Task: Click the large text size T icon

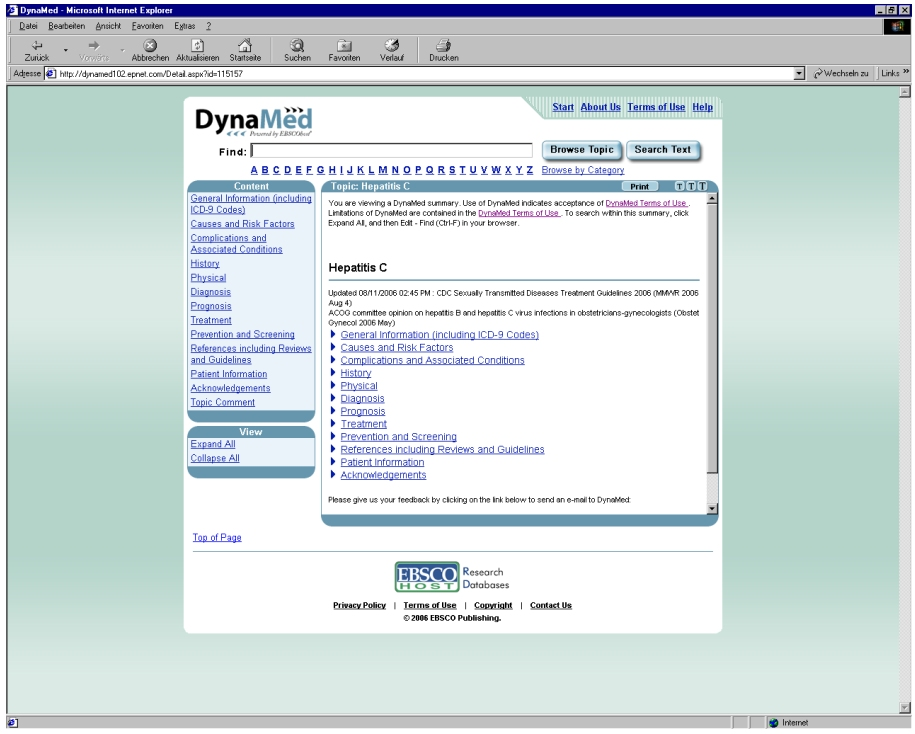Action: pyautogui.click(x=703, y=186)
